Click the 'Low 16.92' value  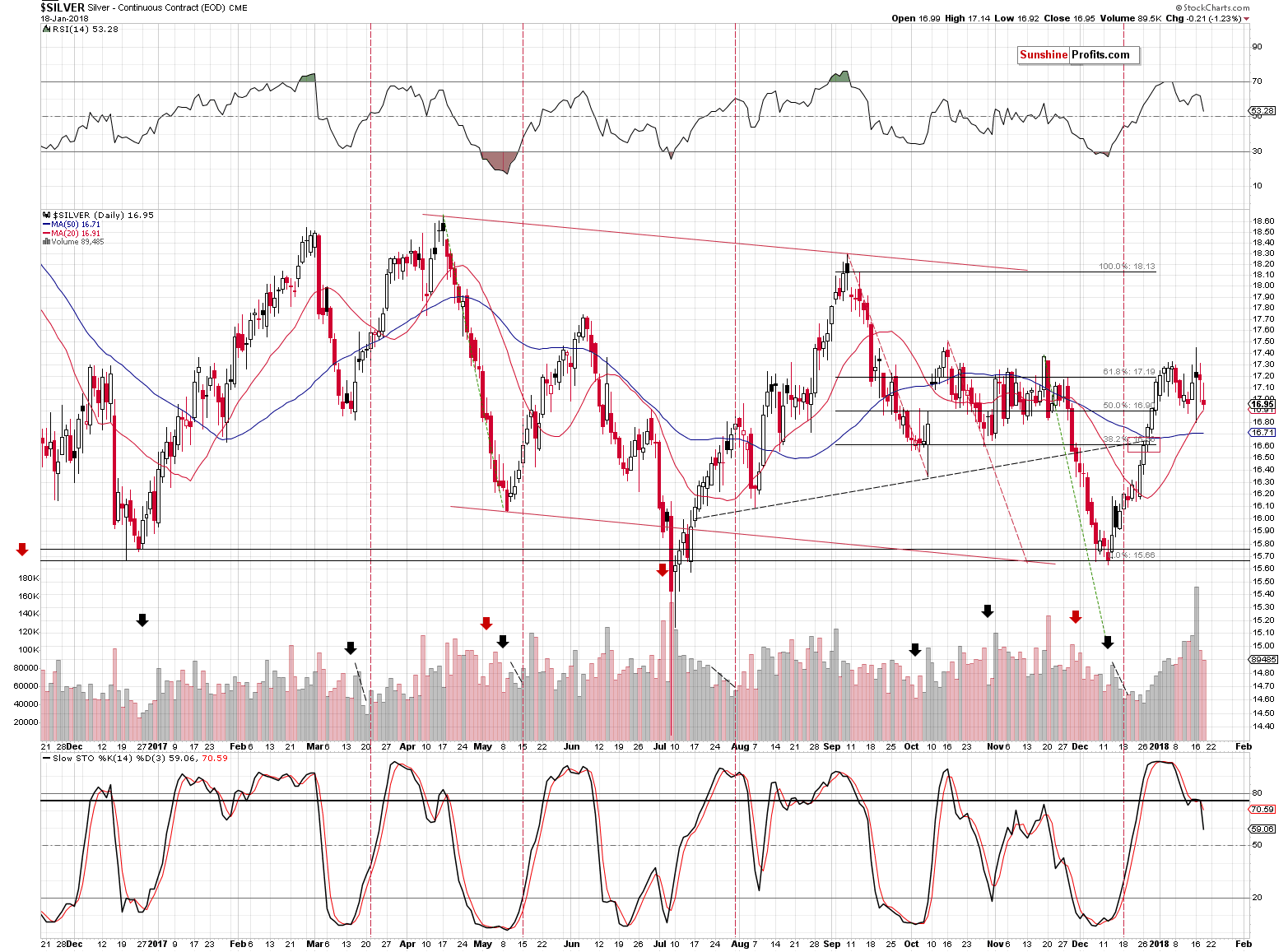(x=1017, y=18)
